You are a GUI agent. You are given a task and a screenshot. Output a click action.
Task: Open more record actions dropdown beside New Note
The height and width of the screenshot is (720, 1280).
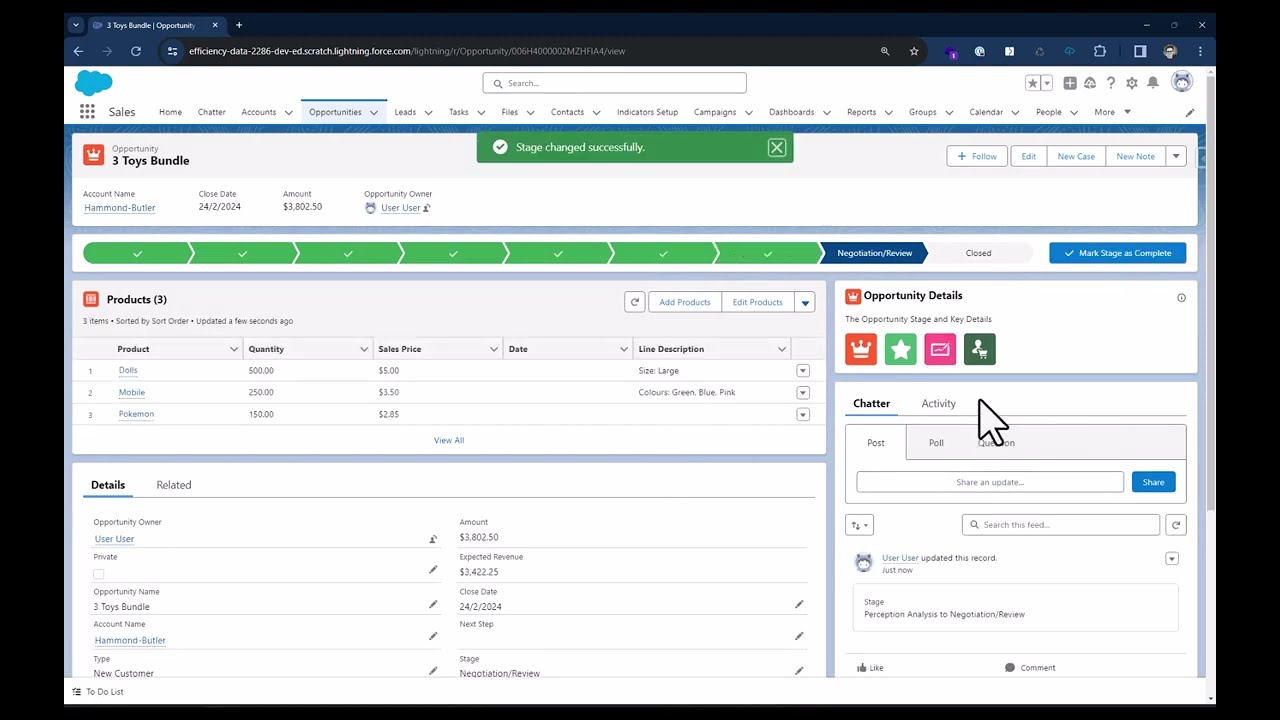click(x=1176, y=156)
